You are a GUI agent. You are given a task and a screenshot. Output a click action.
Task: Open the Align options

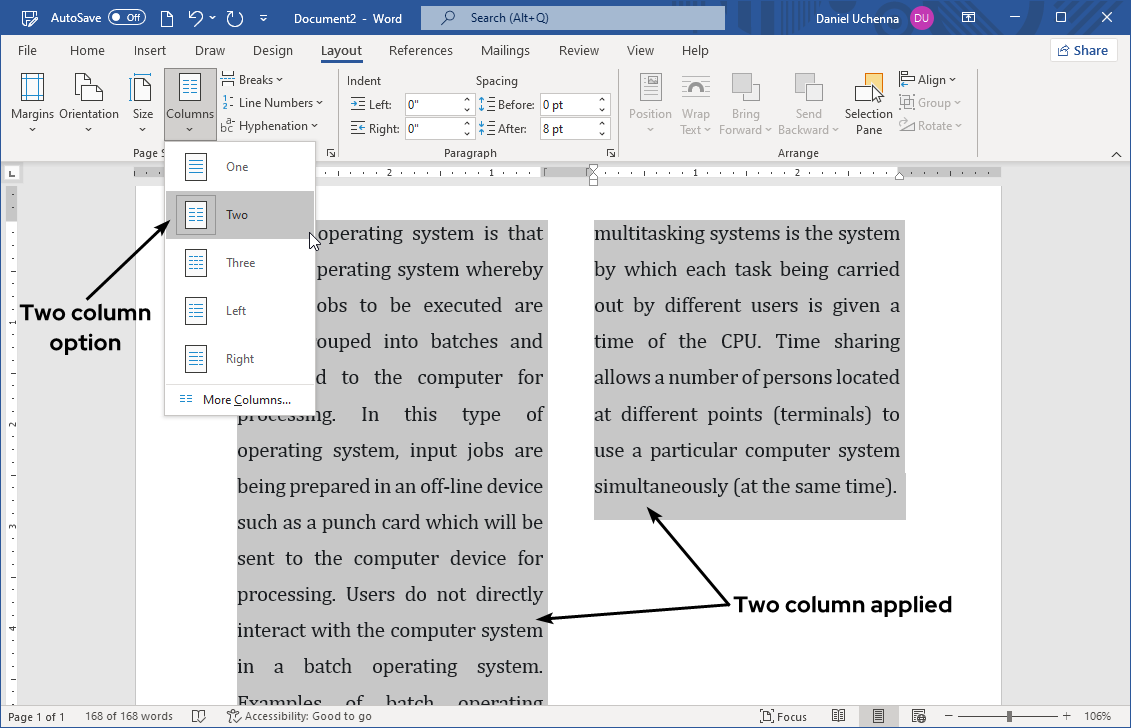coord(928,79)
